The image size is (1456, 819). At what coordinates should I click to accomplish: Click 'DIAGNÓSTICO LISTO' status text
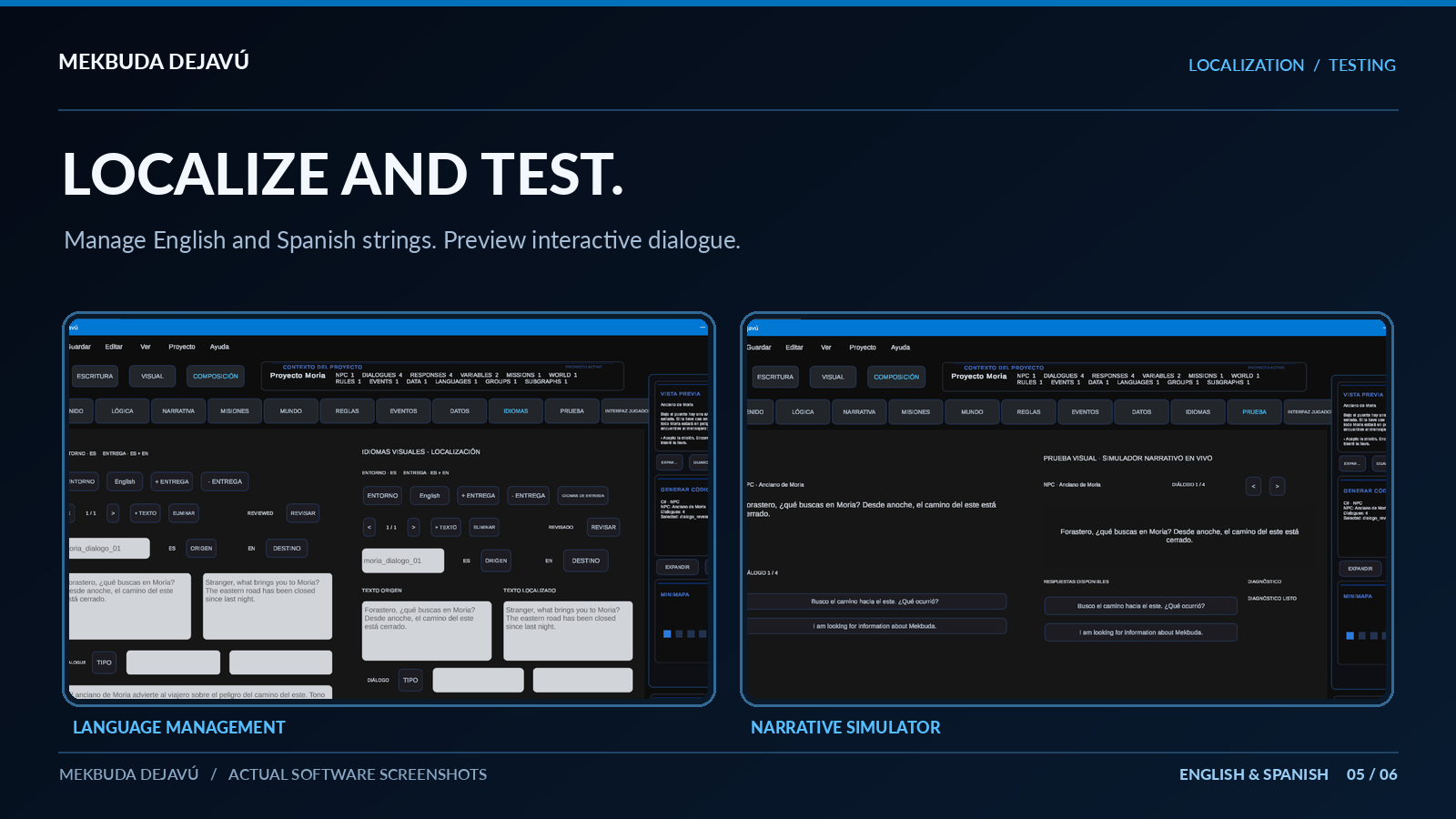pos(1272,599)
